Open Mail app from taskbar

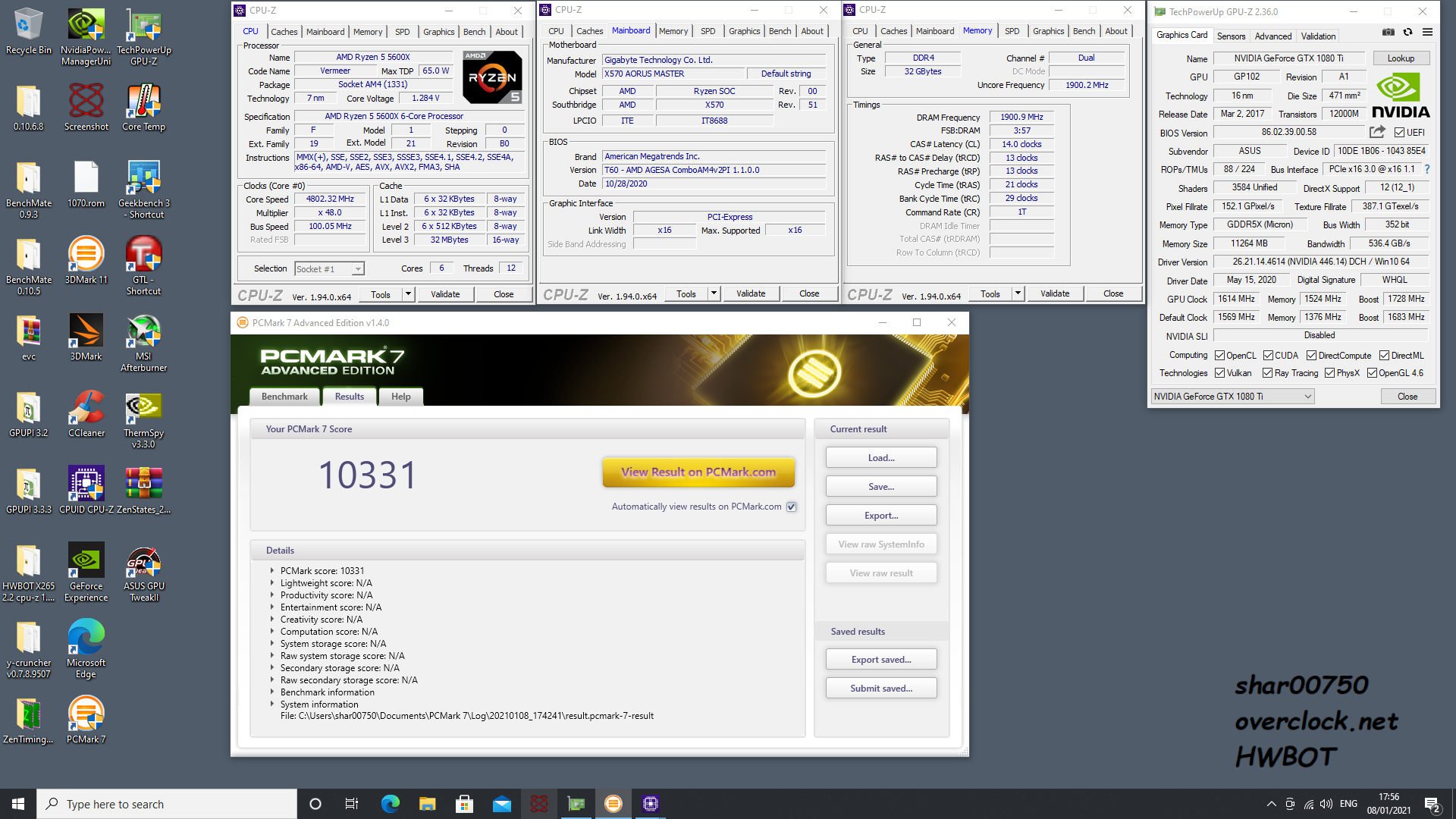click(501, 804)
